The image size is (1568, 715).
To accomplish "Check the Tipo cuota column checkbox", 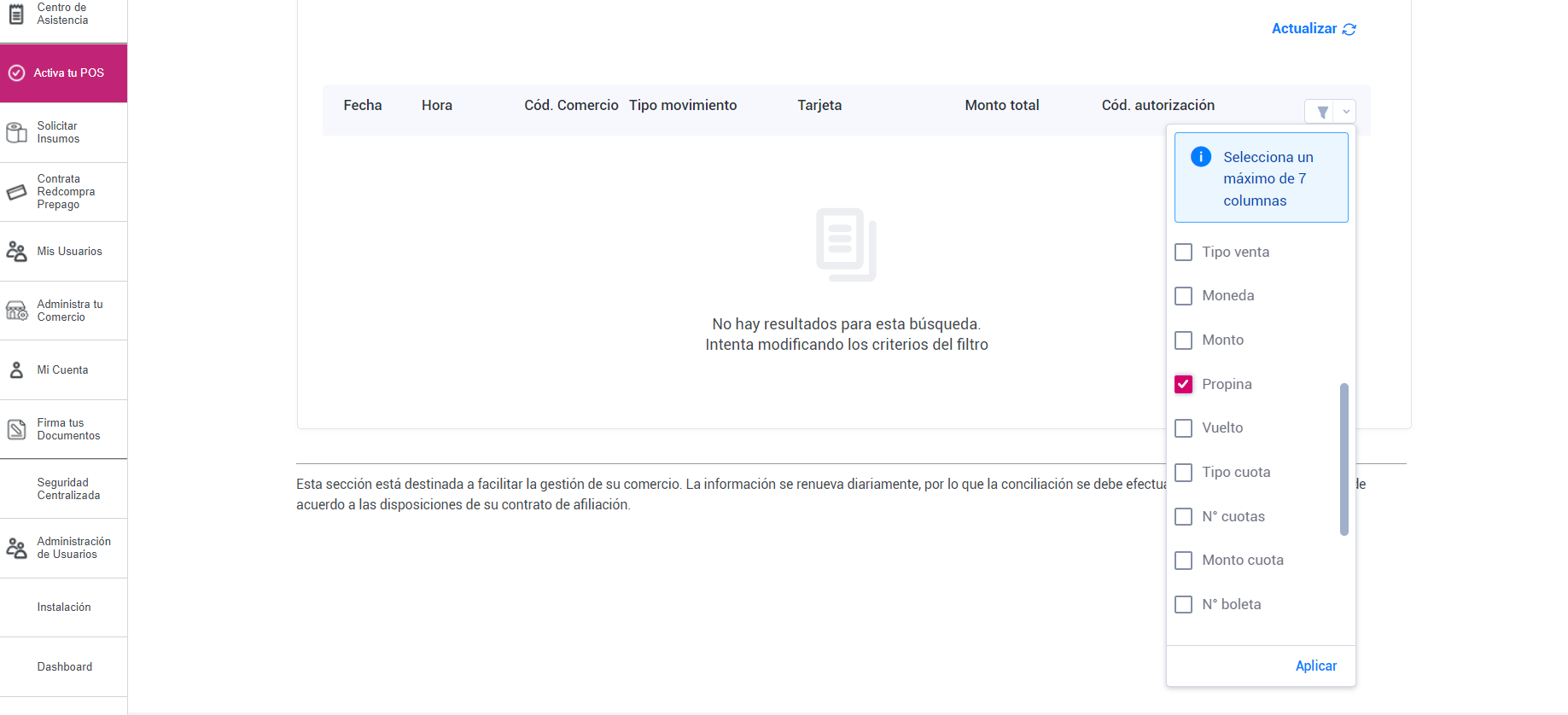I will click(1183, 473).
